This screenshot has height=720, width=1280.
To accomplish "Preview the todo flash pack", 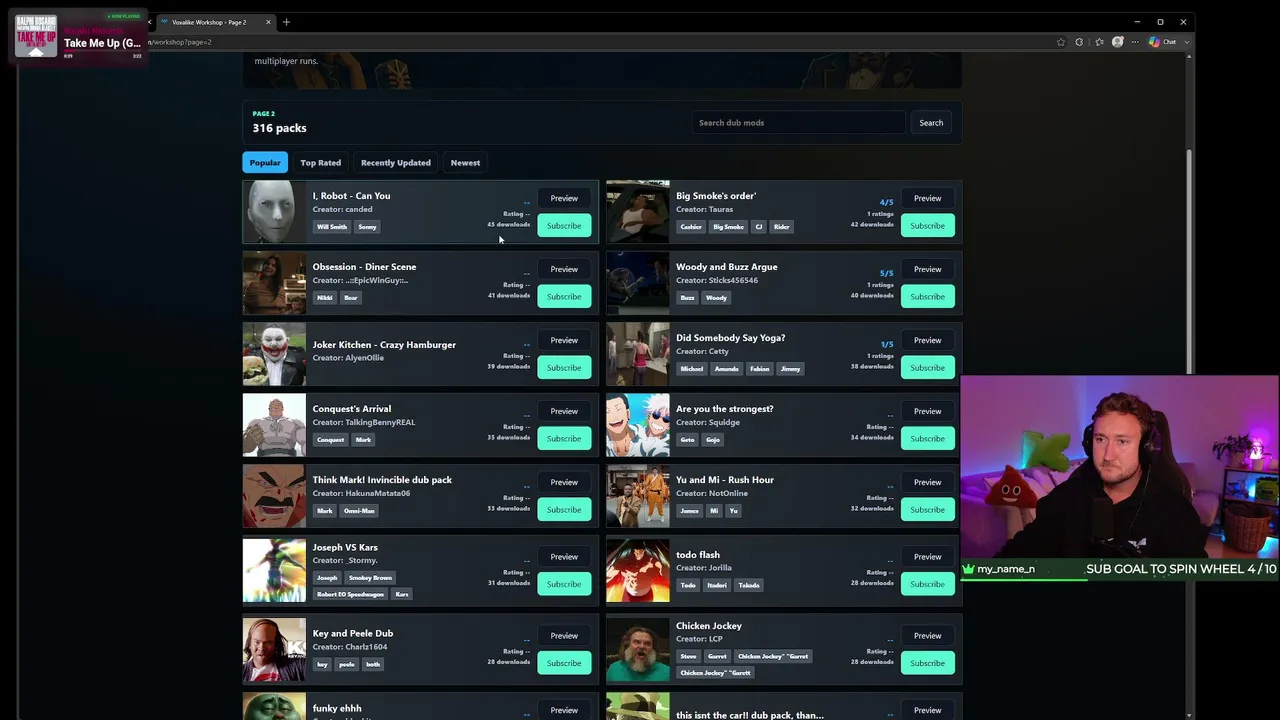I will coord(927,557).
